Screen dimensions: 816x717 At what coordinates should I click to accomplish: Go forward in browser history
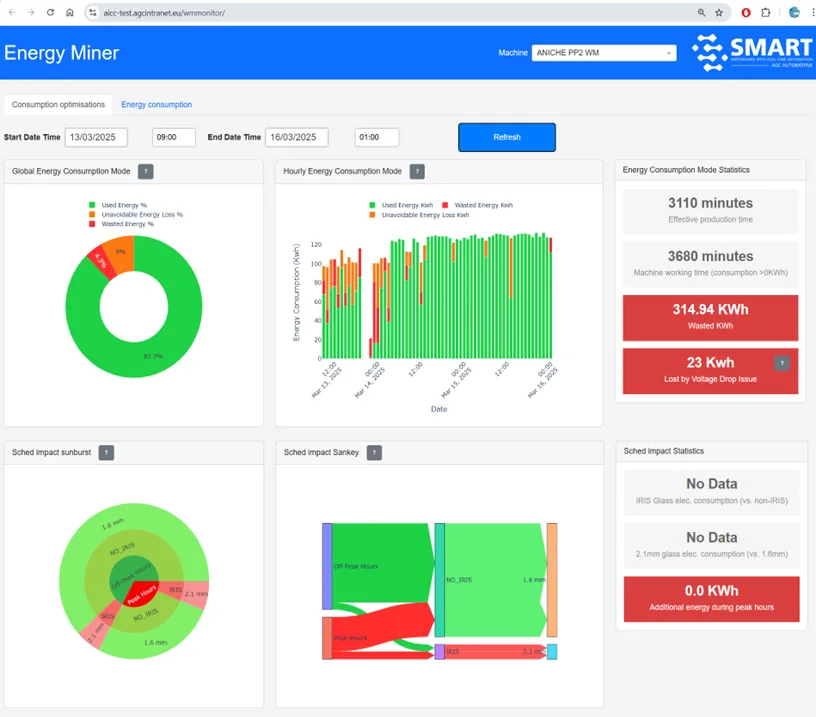[31, 12]
